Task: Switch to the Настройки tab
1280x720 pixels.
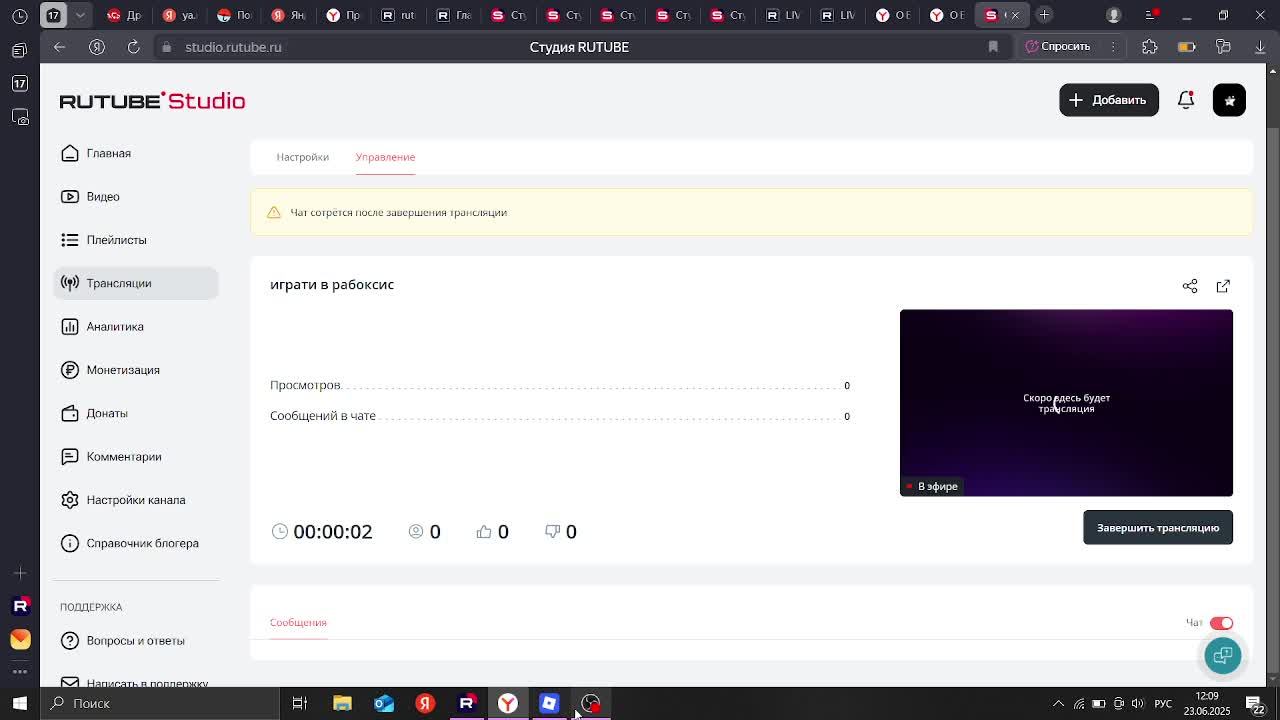Action: tap(302, 157)
